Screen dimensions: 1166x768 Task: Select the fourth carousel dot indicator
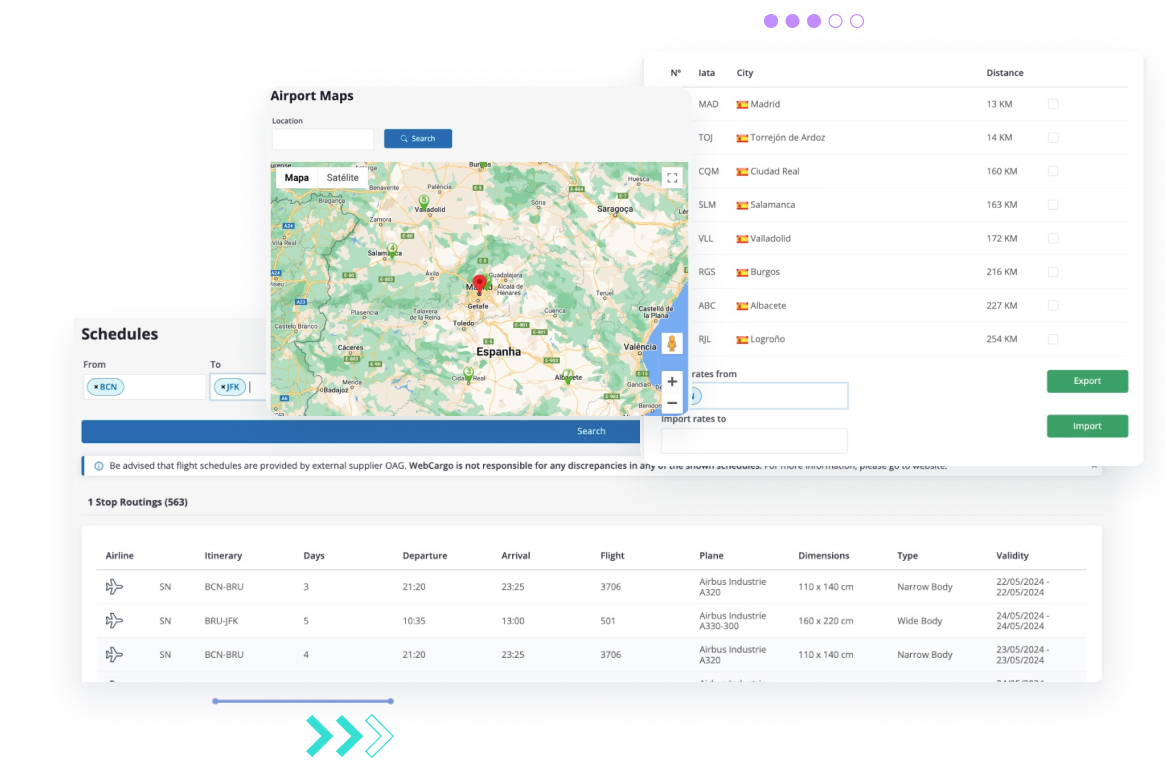click(835, 21)
